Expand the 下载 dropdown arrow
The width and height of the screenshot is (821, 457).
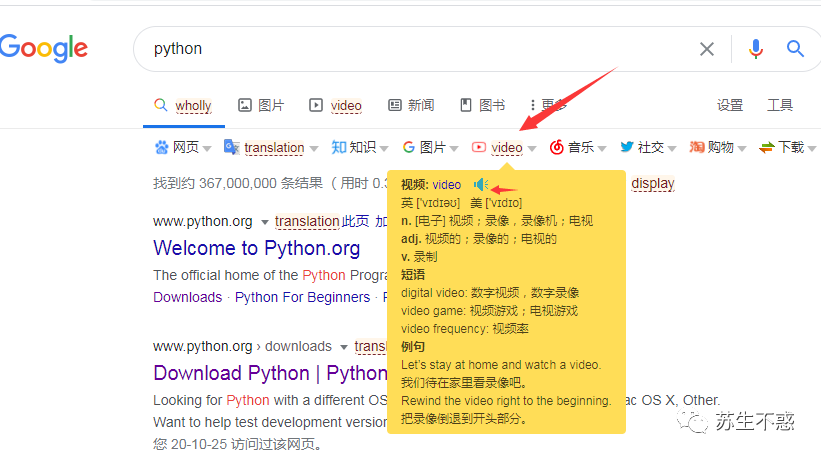point(812,149)
